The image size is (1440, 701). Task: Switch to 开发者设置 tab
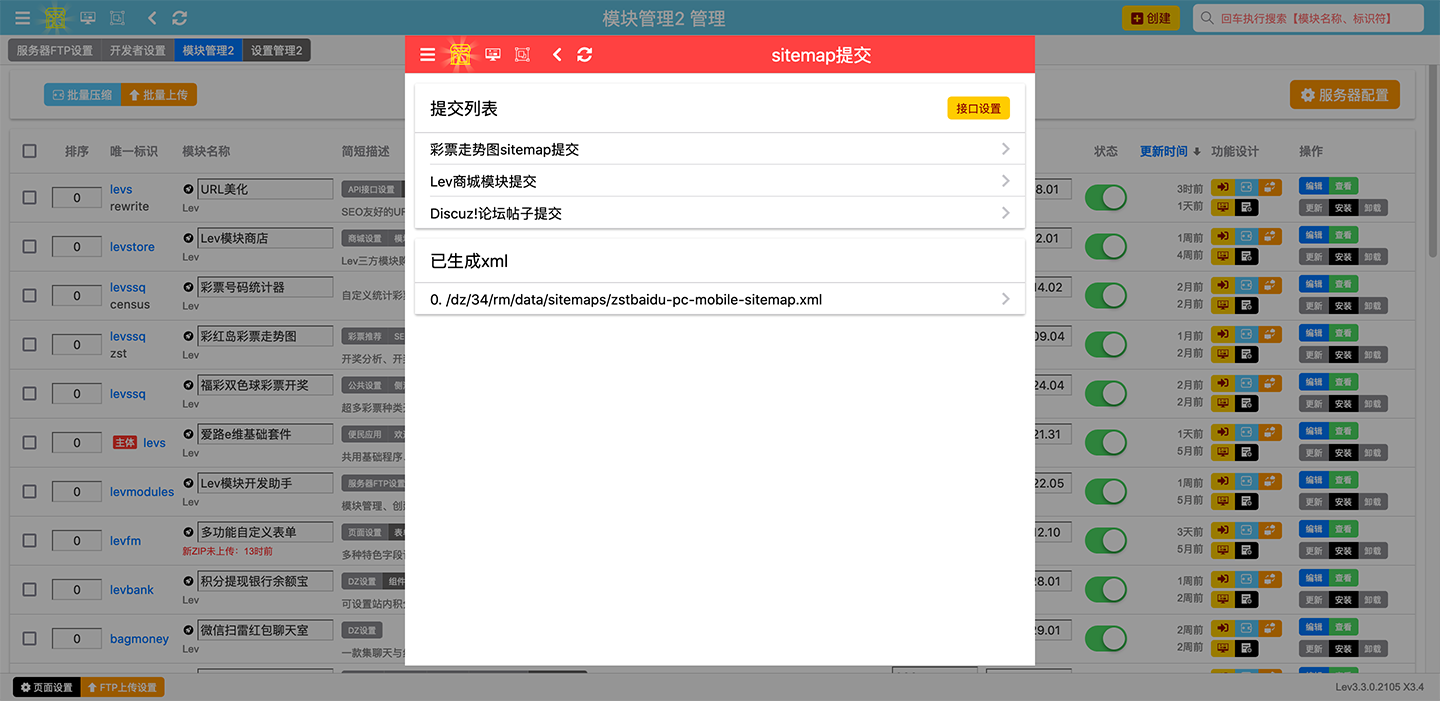click(x=137, y=50)
